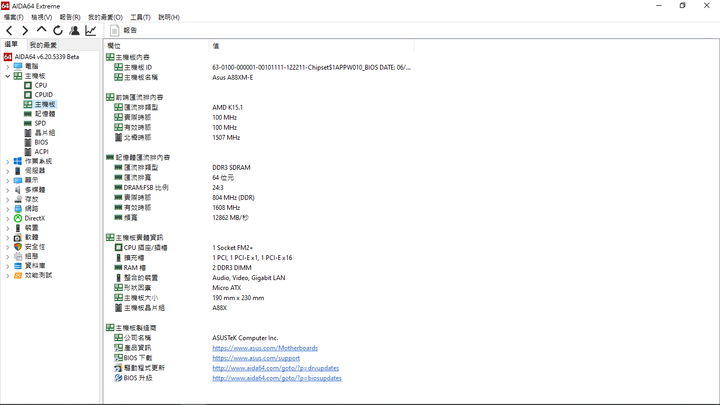The width and height of the screenshot is (720, 405).
Task: Select the 效能測試 item in tree
Action: point(38,276)
